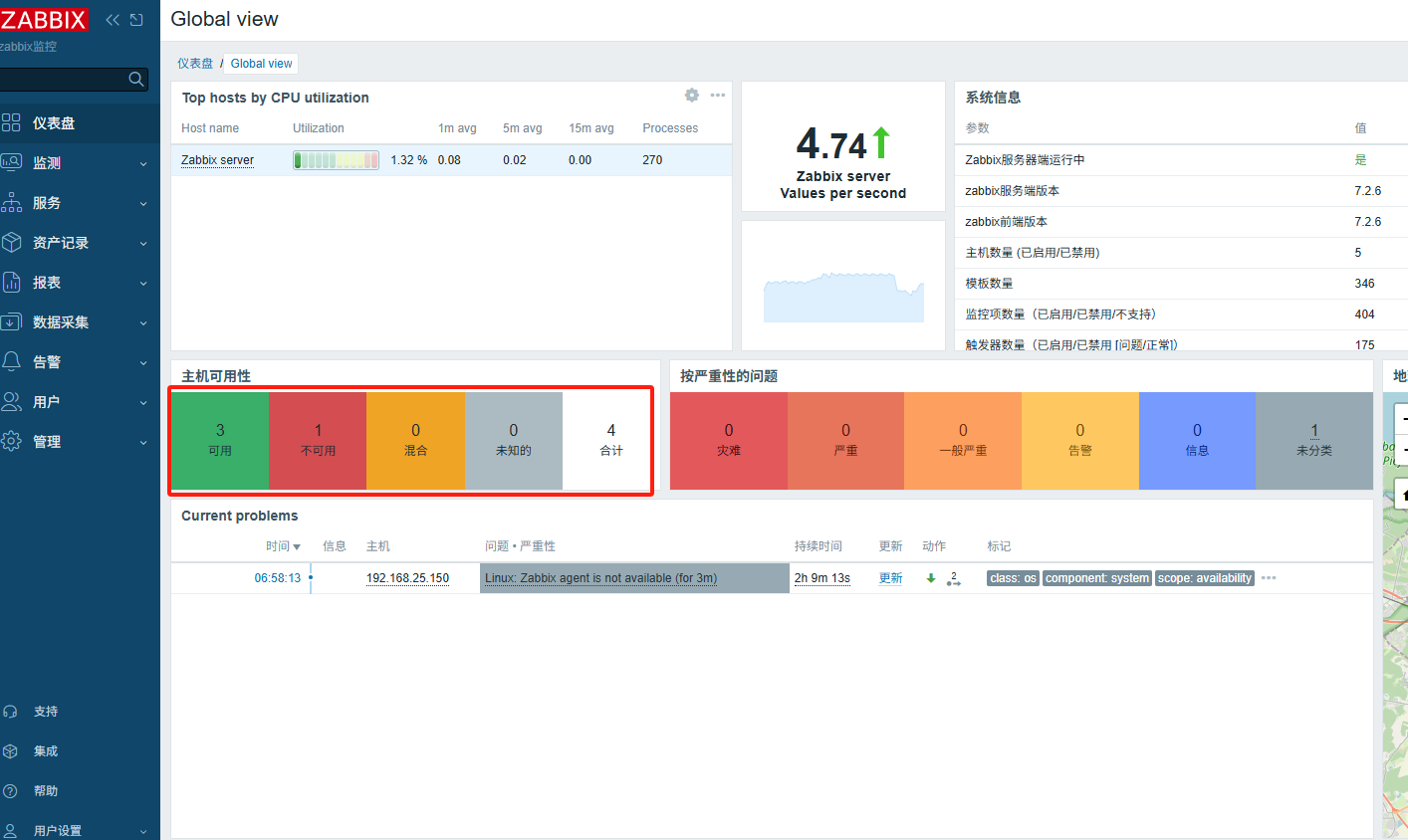The width and height of the screenshot is (1408, 840).
Task: Click the 数据采集 data collection icon
Action: [11, 321]
